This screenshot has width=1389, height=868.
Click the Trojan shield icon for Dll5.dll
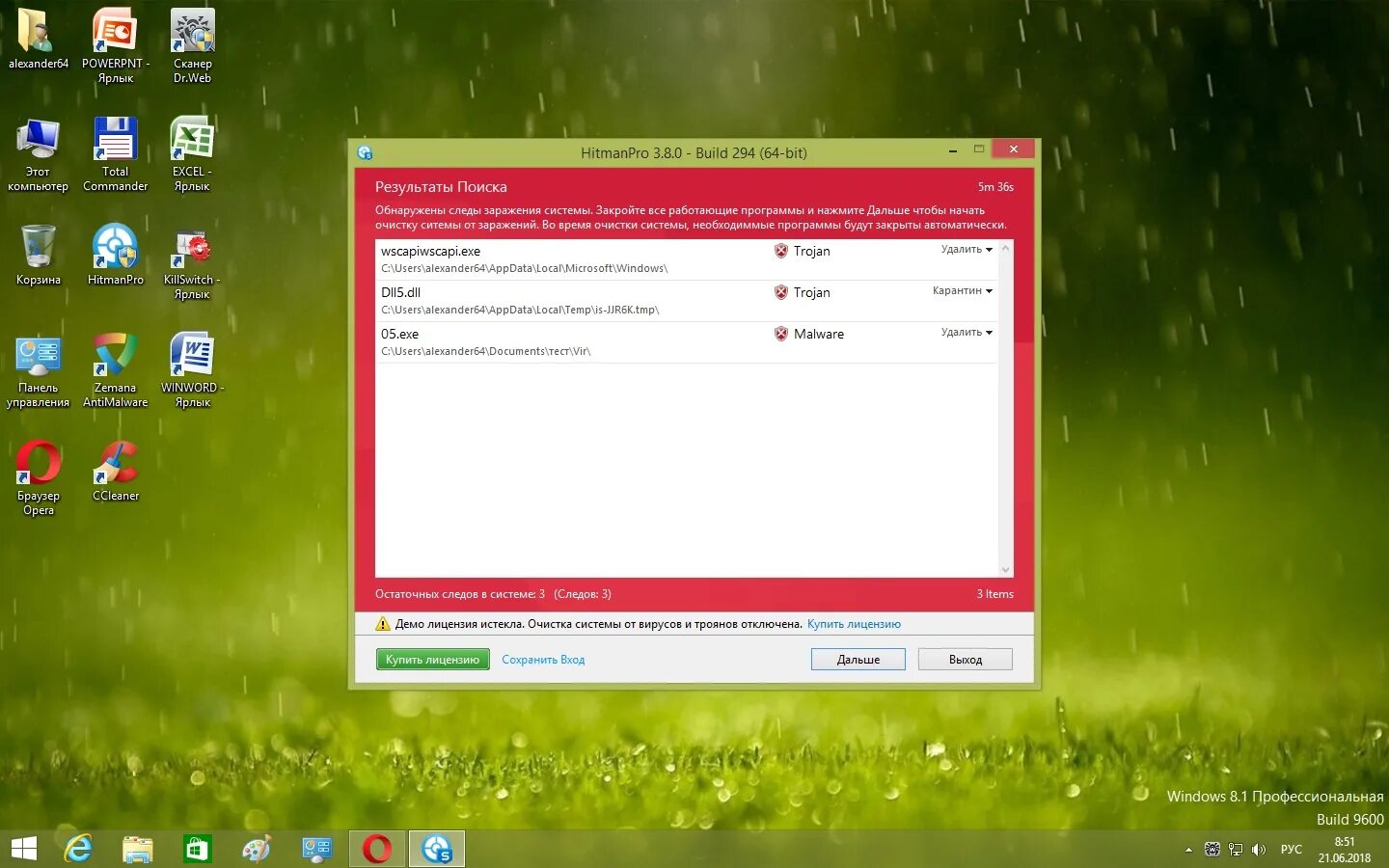coord(781,292)
